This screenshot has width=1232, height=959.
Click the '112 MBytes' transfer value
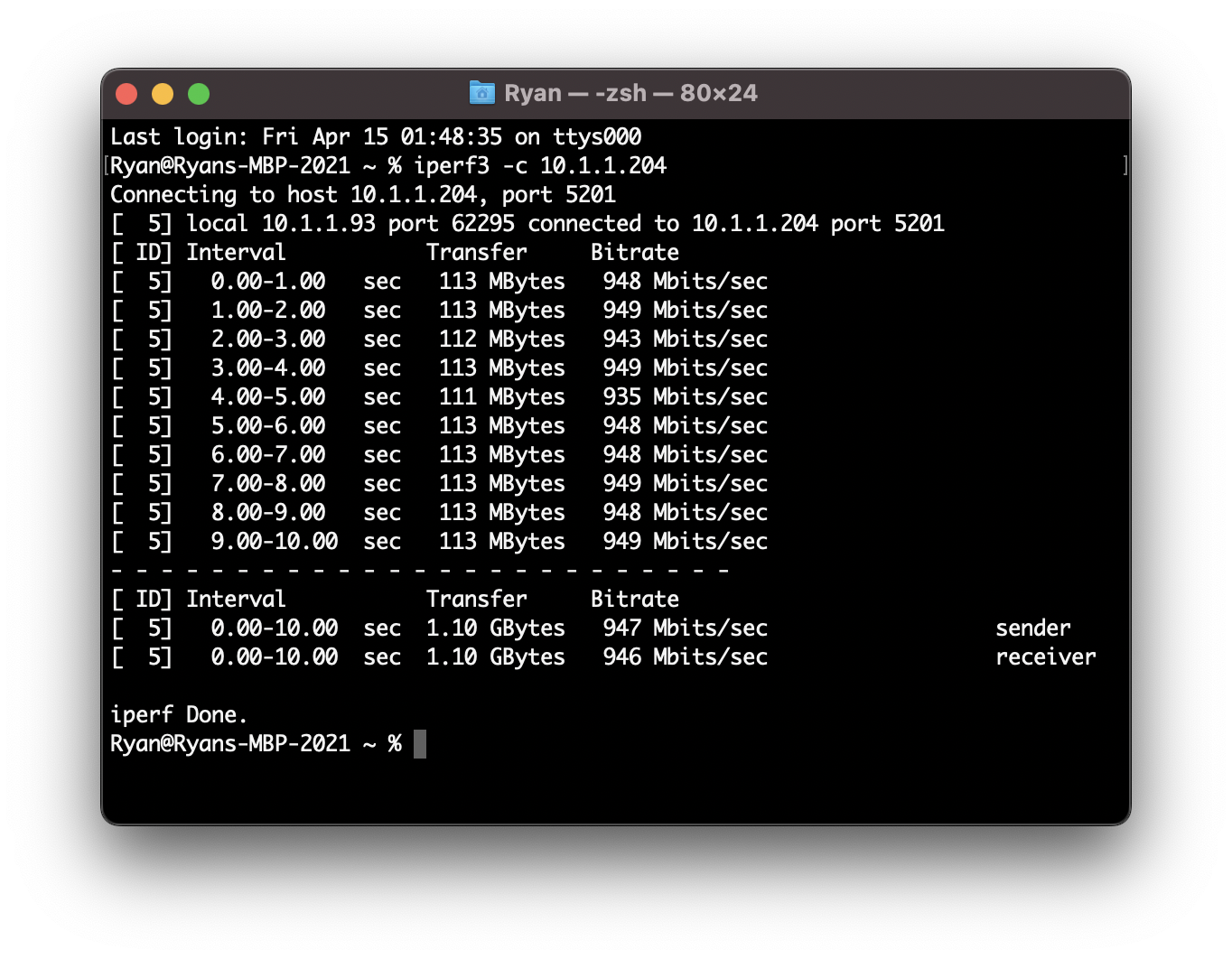[502, 340]
